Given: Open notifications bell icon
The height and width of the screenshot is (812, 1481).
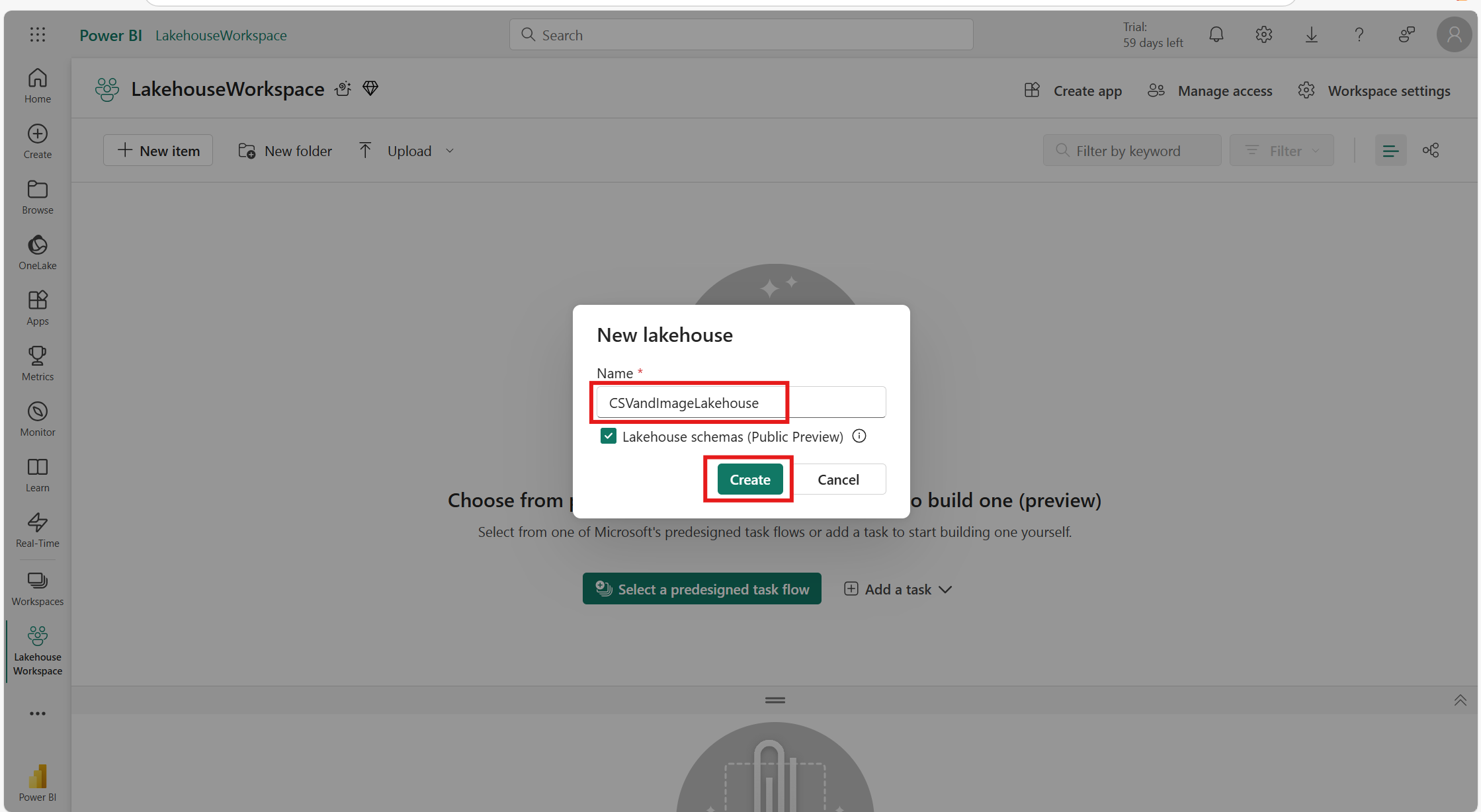Looking at the screenshot, I should click(1216, 34).
